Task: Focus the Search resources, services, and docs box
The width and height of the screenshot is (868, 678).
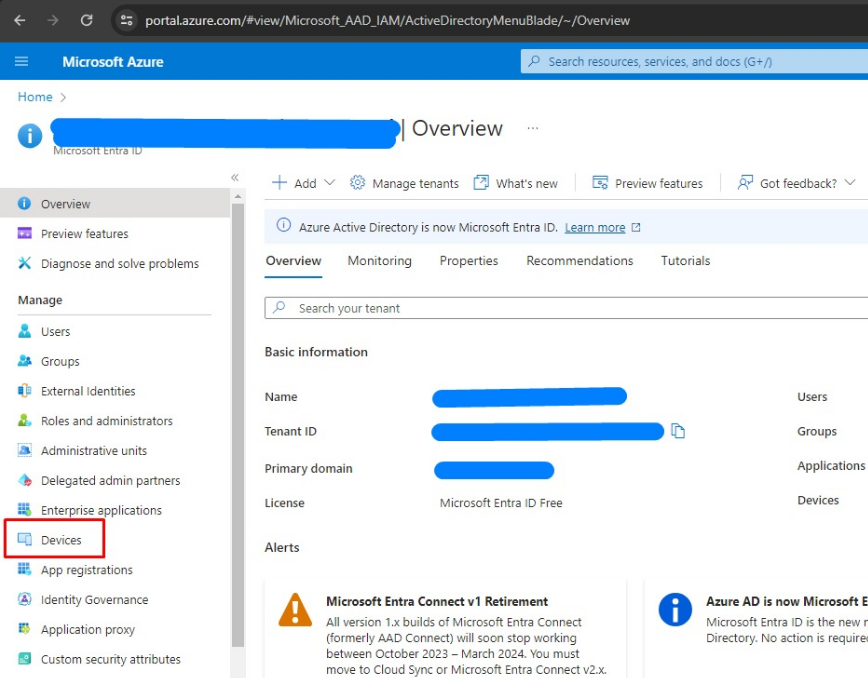Action: pyautogui.click(x=694, y=61)
